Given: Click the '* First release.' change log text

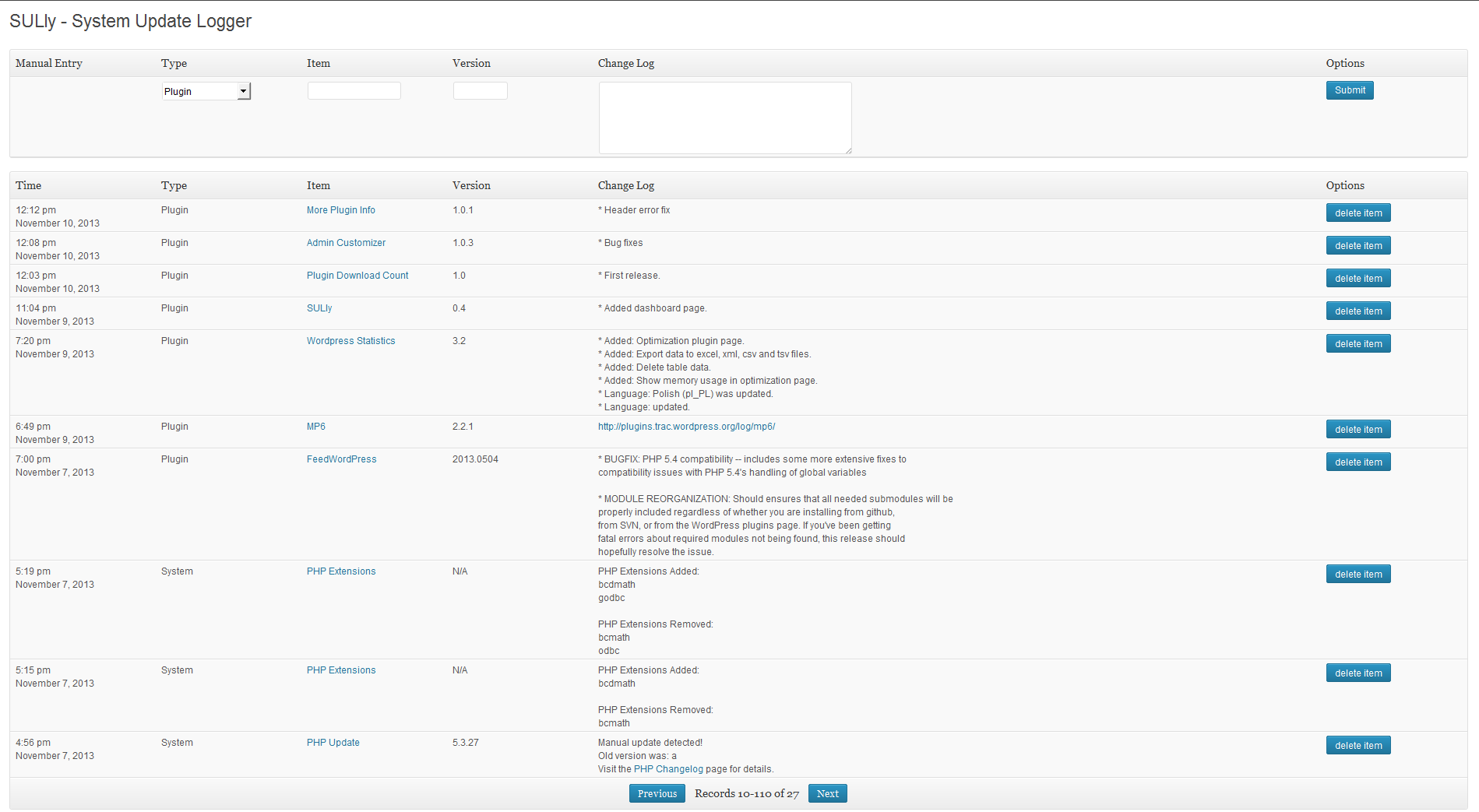Looking at the screenshot, I should tap(629, 276).
